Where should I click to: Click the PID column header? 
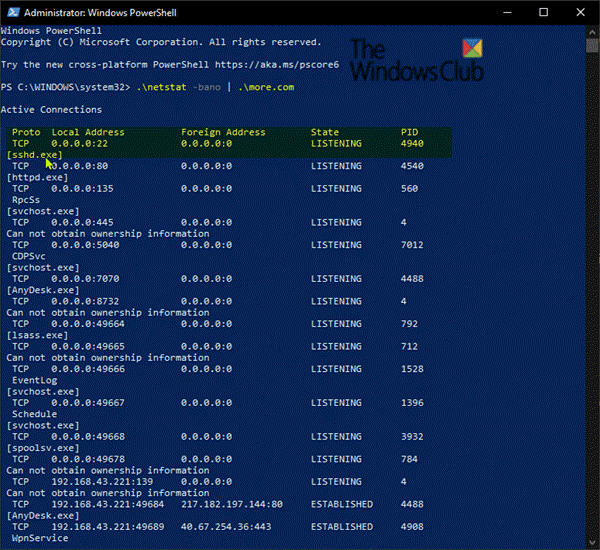coord(409,132)
